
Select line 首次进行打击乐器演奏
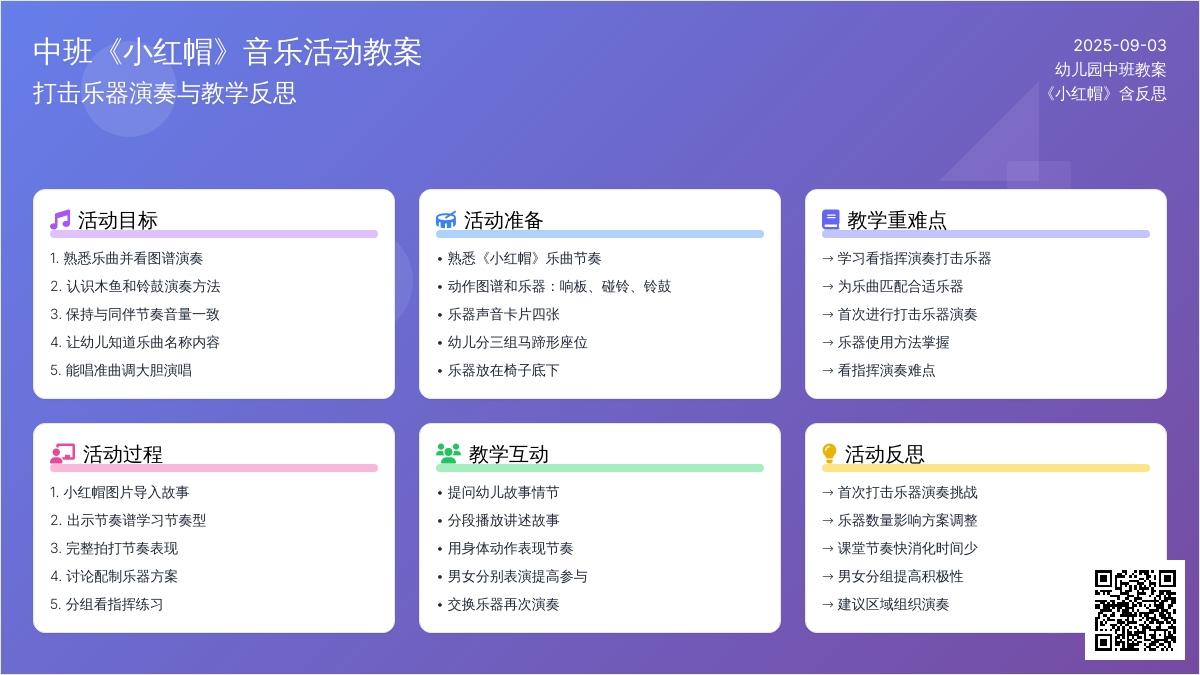coord(900,314)
